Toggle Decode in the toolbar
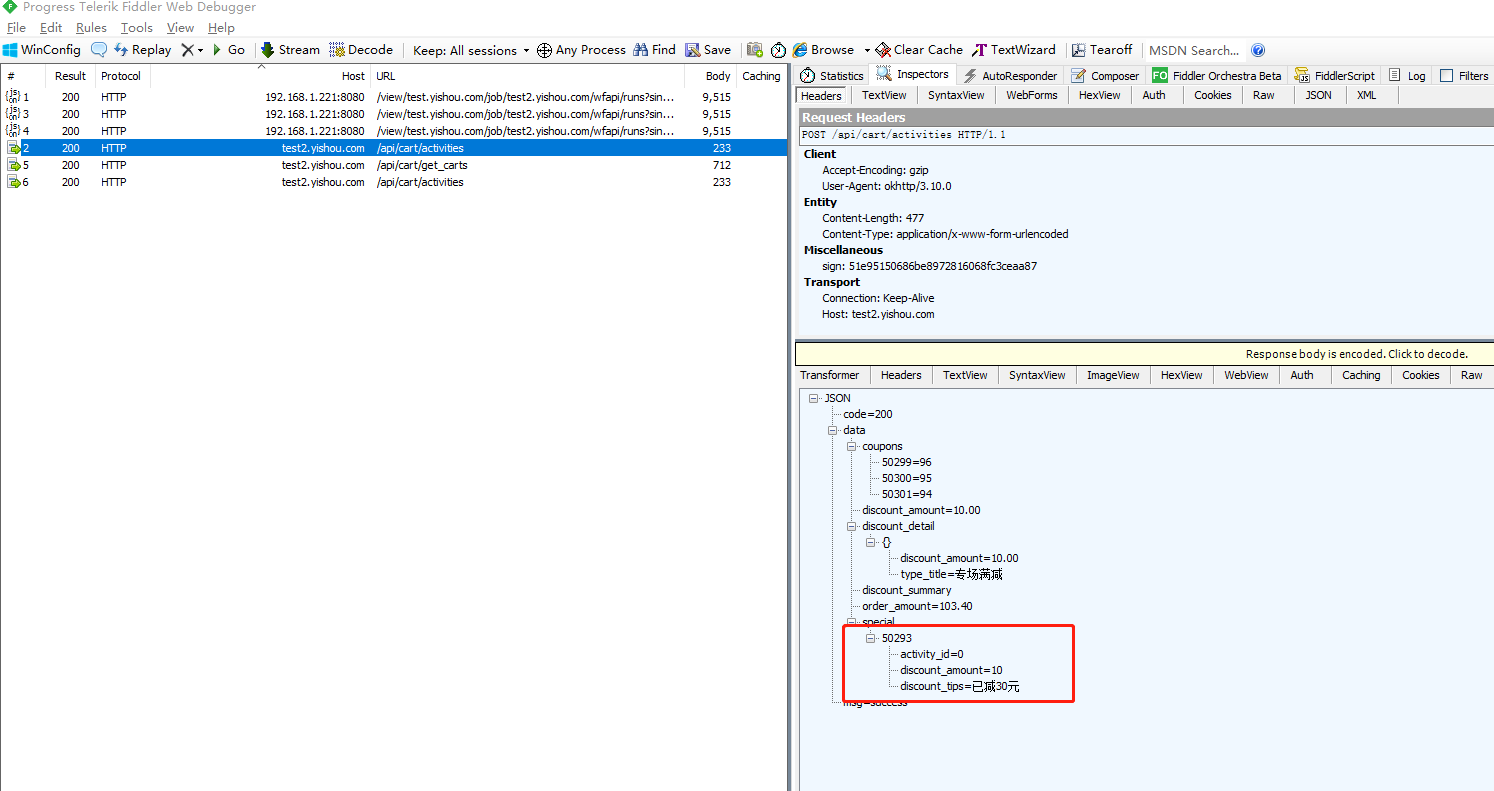Screen dimensions: 1494x791 point(362,50)
